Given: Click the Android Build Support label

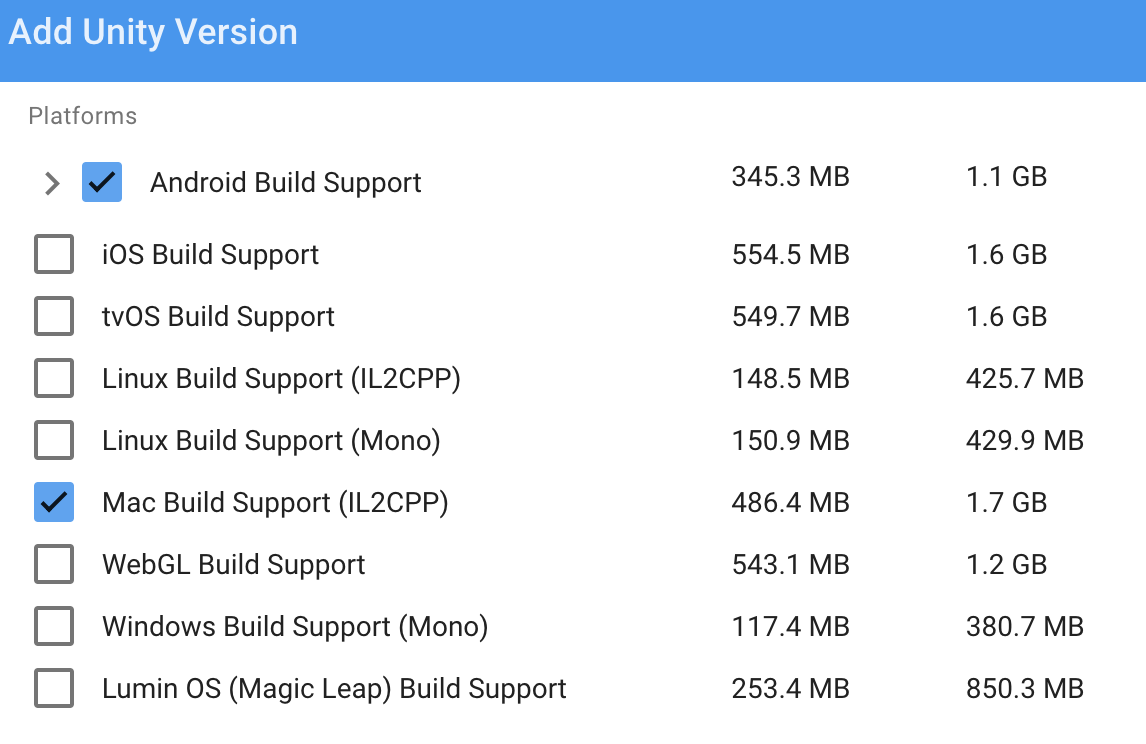Looking at the screenshot, I should pos(285,183).
